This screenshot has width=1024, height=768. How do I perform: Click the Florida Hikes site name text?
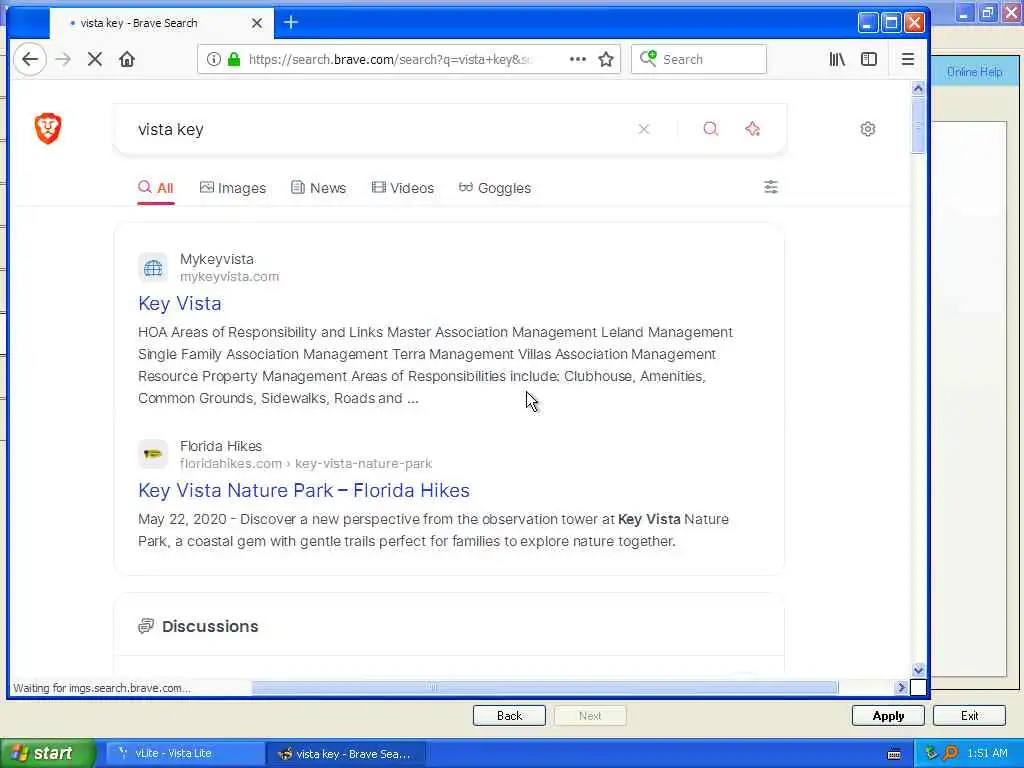[x=221, y=446]
